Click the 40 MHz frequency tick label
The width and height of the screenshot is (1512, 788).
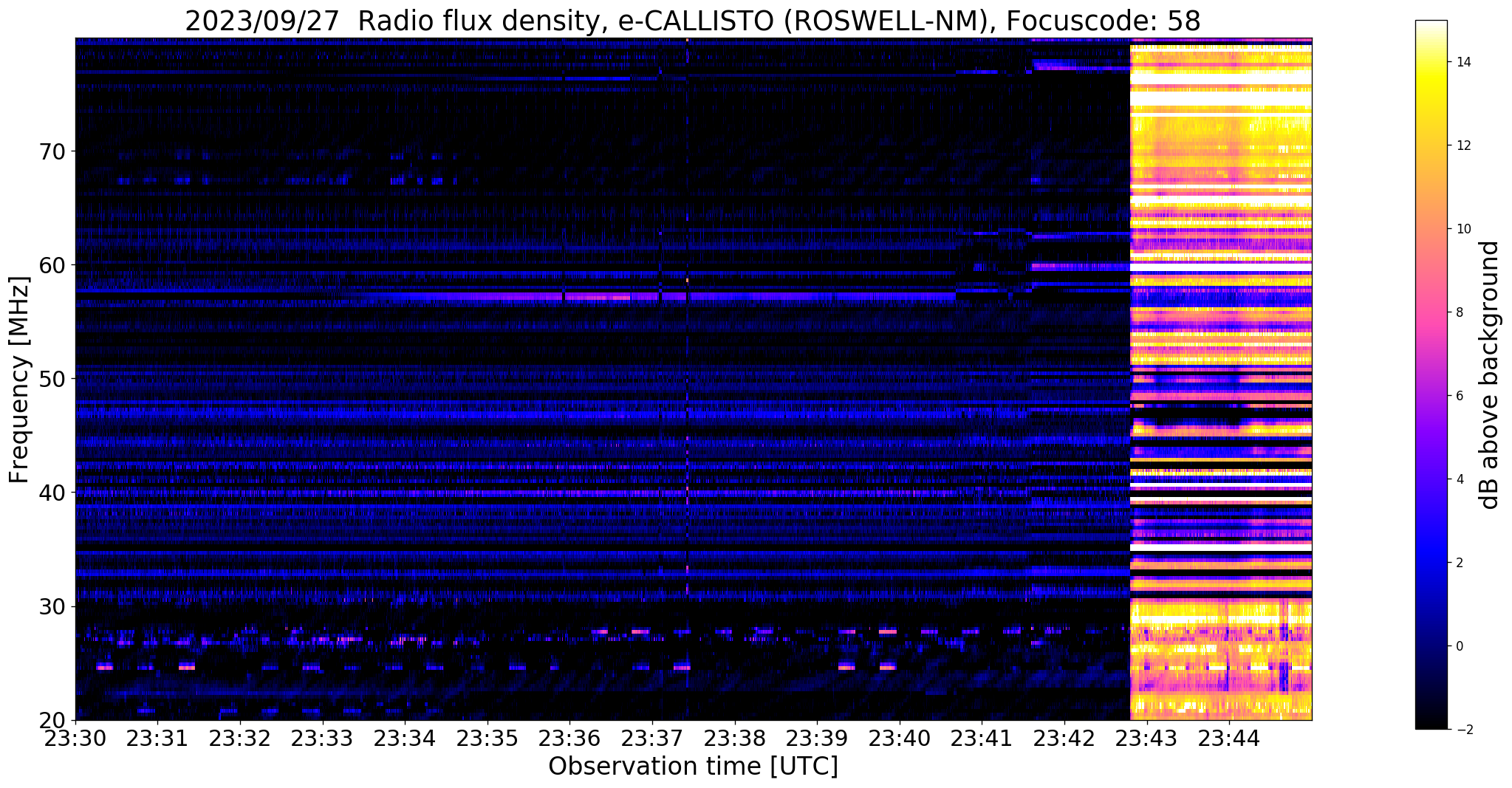[x=52, y=493]
